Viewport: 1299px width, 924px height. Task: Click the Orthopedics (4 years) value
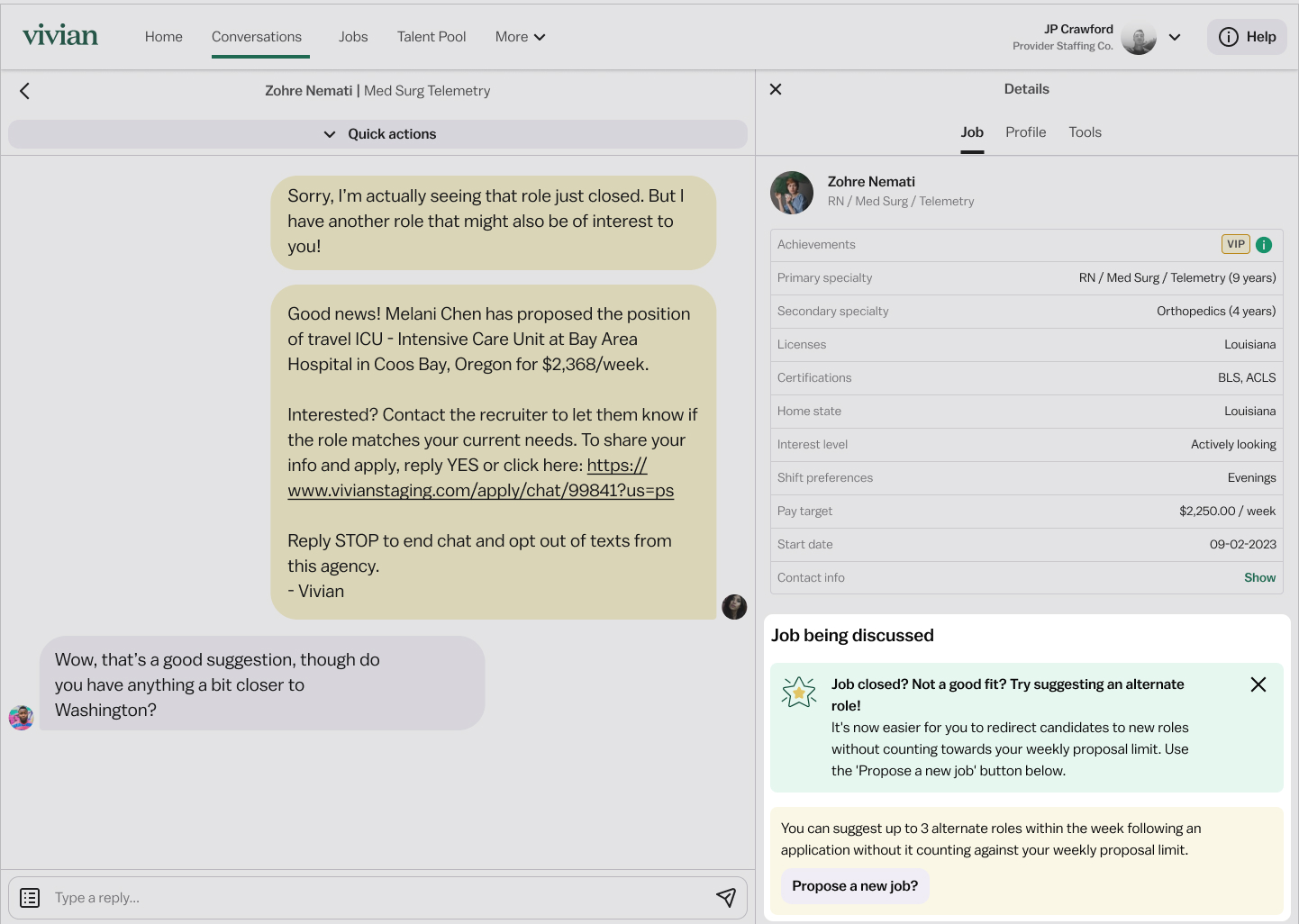point(1216,312)
